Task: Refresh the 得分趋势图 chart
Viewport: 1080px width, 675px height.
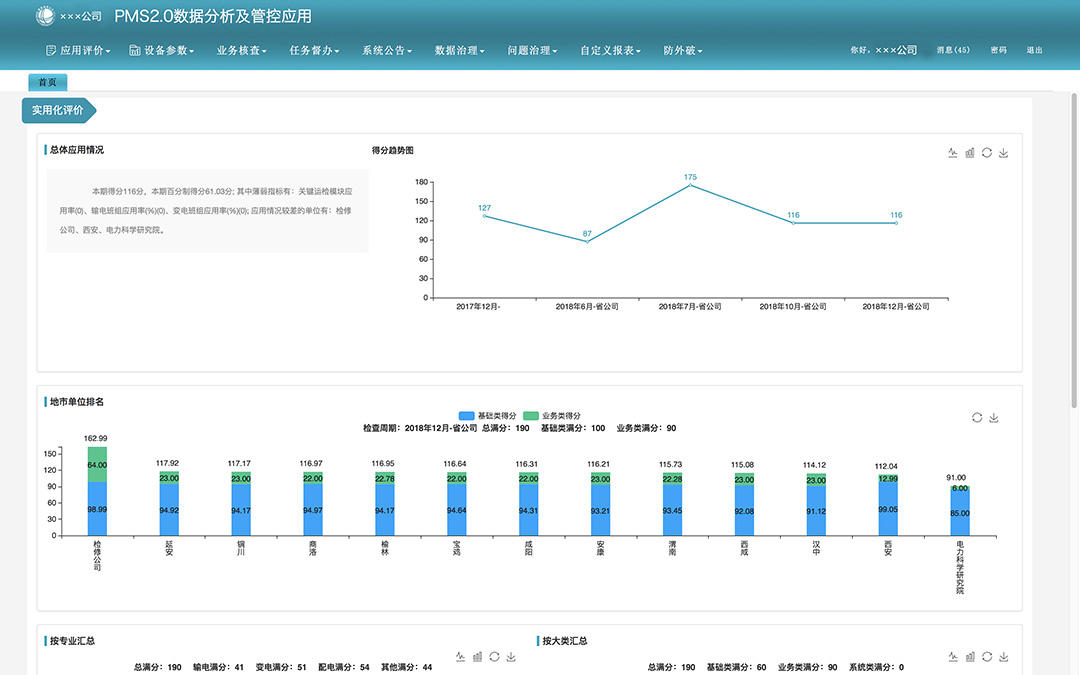Action: [987, 153]
